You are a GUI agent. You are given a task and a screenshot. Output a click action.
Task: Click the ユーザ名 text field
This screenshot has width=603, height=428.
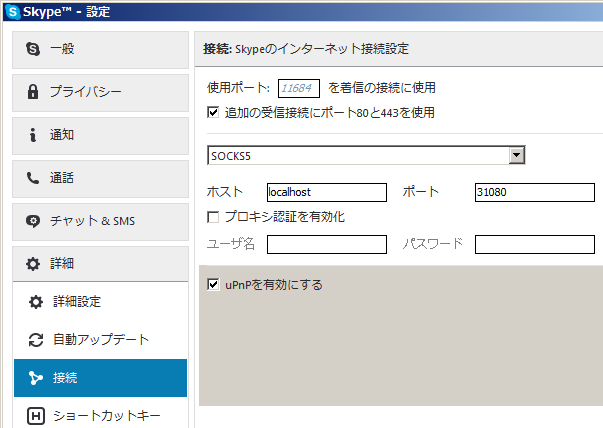pyautogui.click(x=326, y=244)
